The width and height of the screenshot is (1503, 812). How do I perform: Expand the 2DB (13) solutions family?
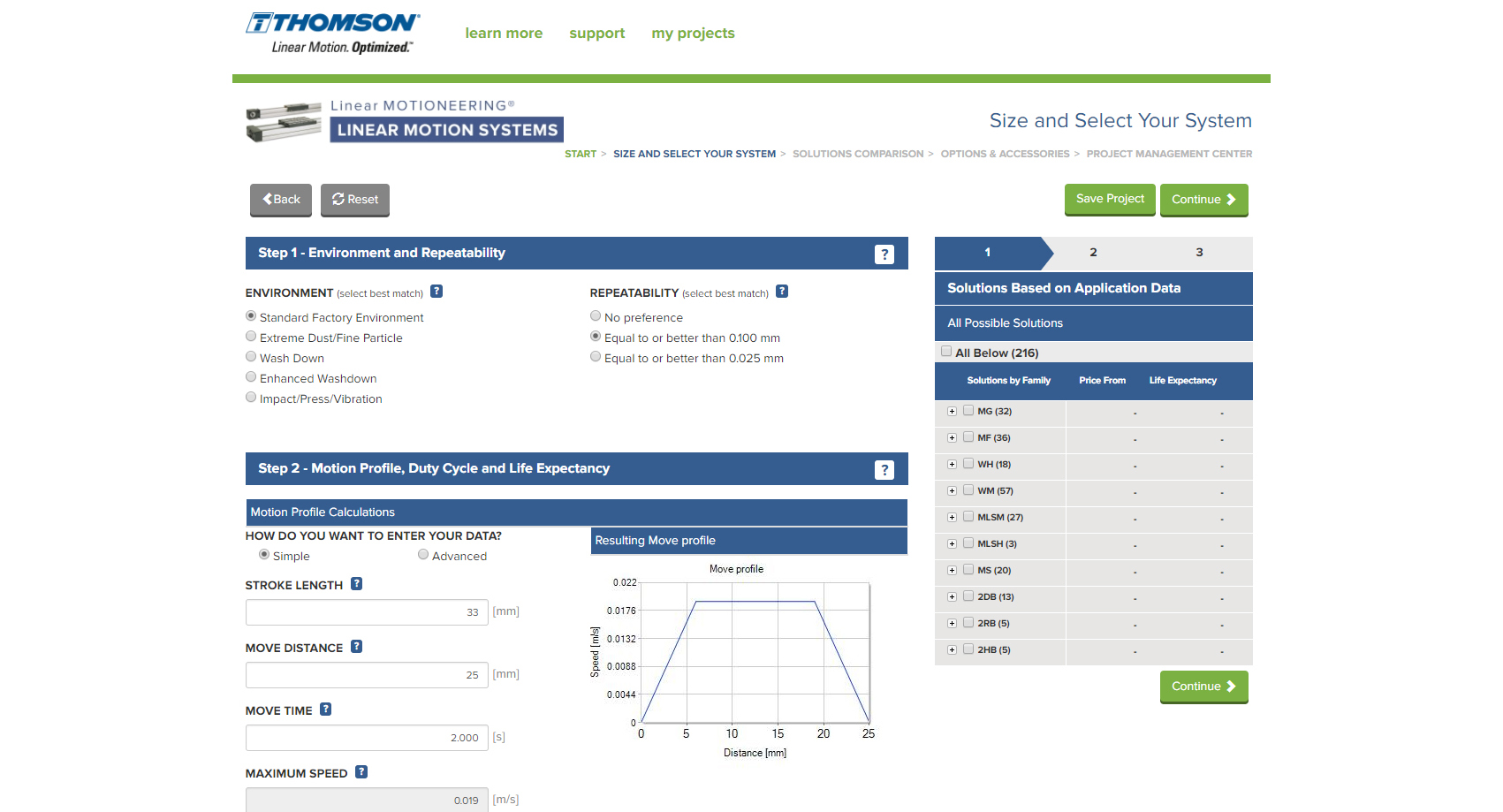click(952, 596)
